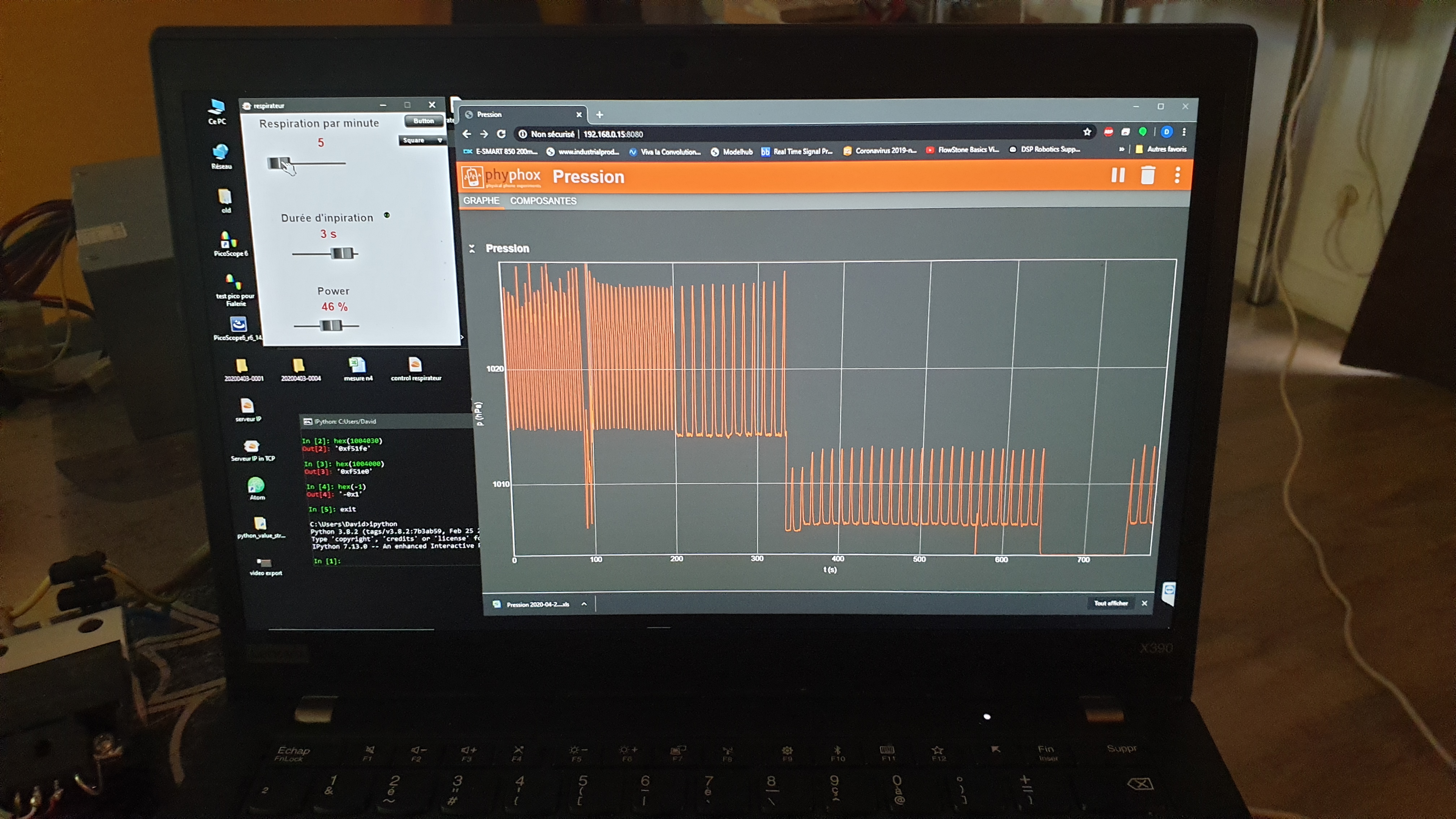Bookmark this page with the star icon
Screen dimensions: 1456x819
point(1087,132)
